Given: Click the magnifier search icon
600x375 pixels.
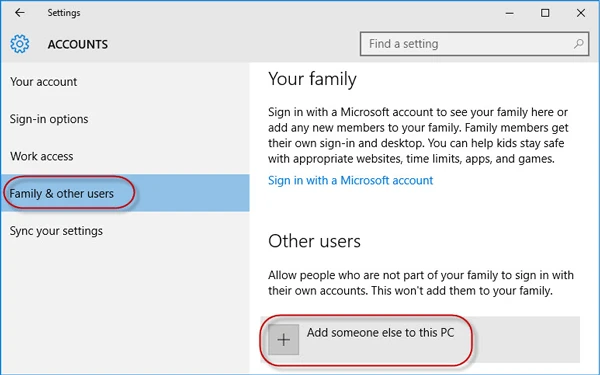Looking at the screenshot, I should point(579,44).
